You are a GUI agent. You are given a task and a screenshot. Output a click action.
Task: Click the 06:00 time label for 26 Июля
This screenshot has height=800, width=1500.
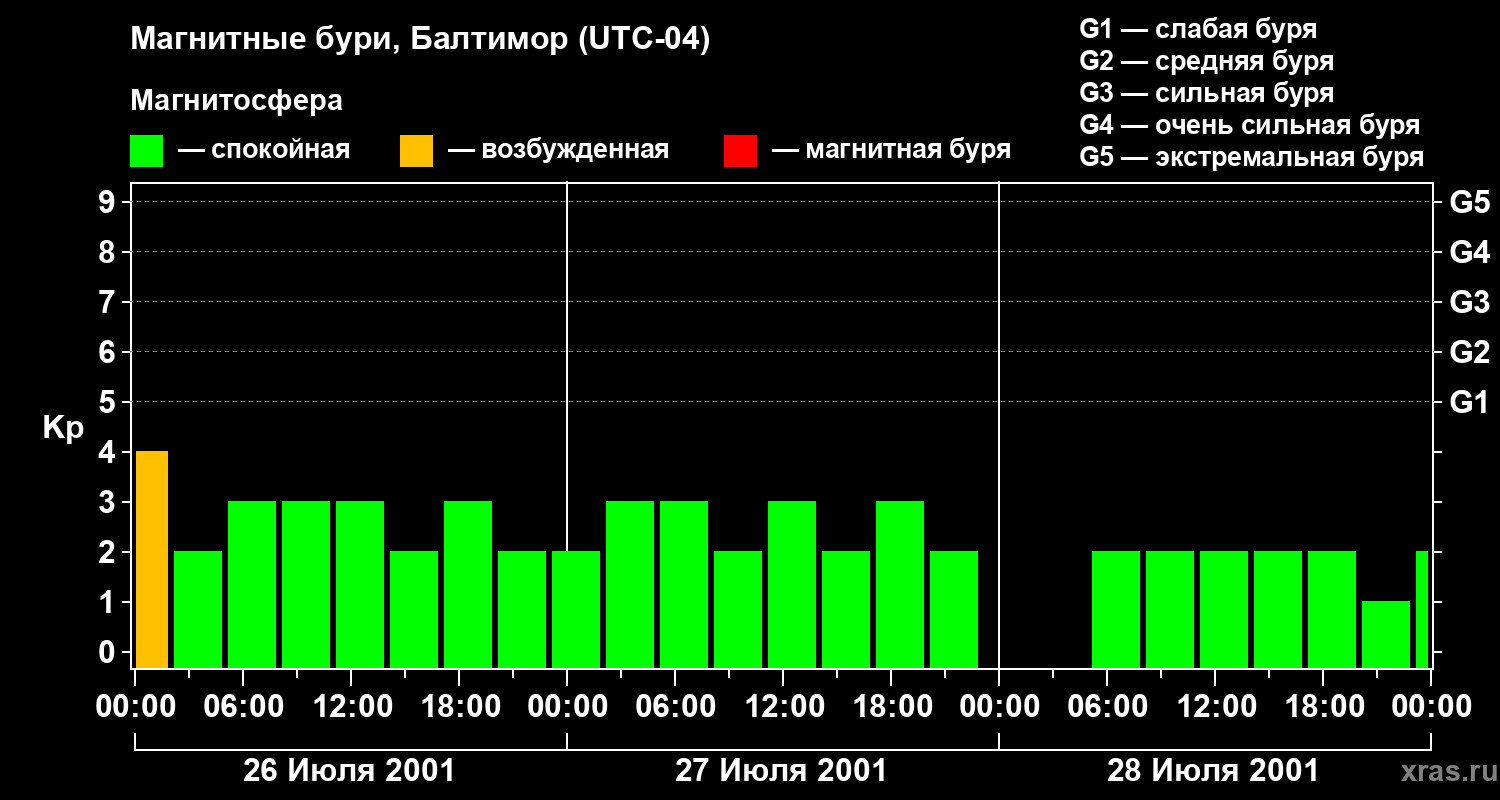tap(242, 707)
